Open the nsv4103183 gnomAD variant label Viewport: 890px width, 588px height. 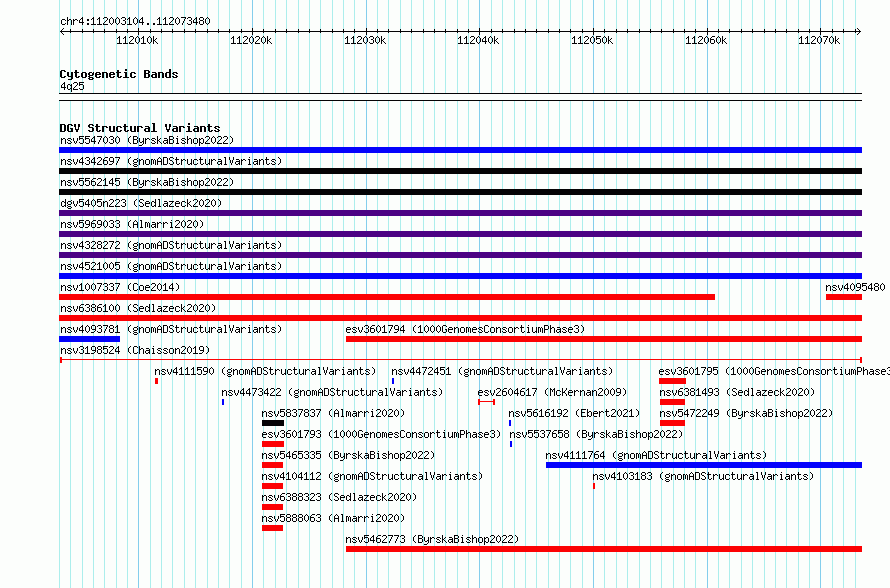(x=703, y=476)
